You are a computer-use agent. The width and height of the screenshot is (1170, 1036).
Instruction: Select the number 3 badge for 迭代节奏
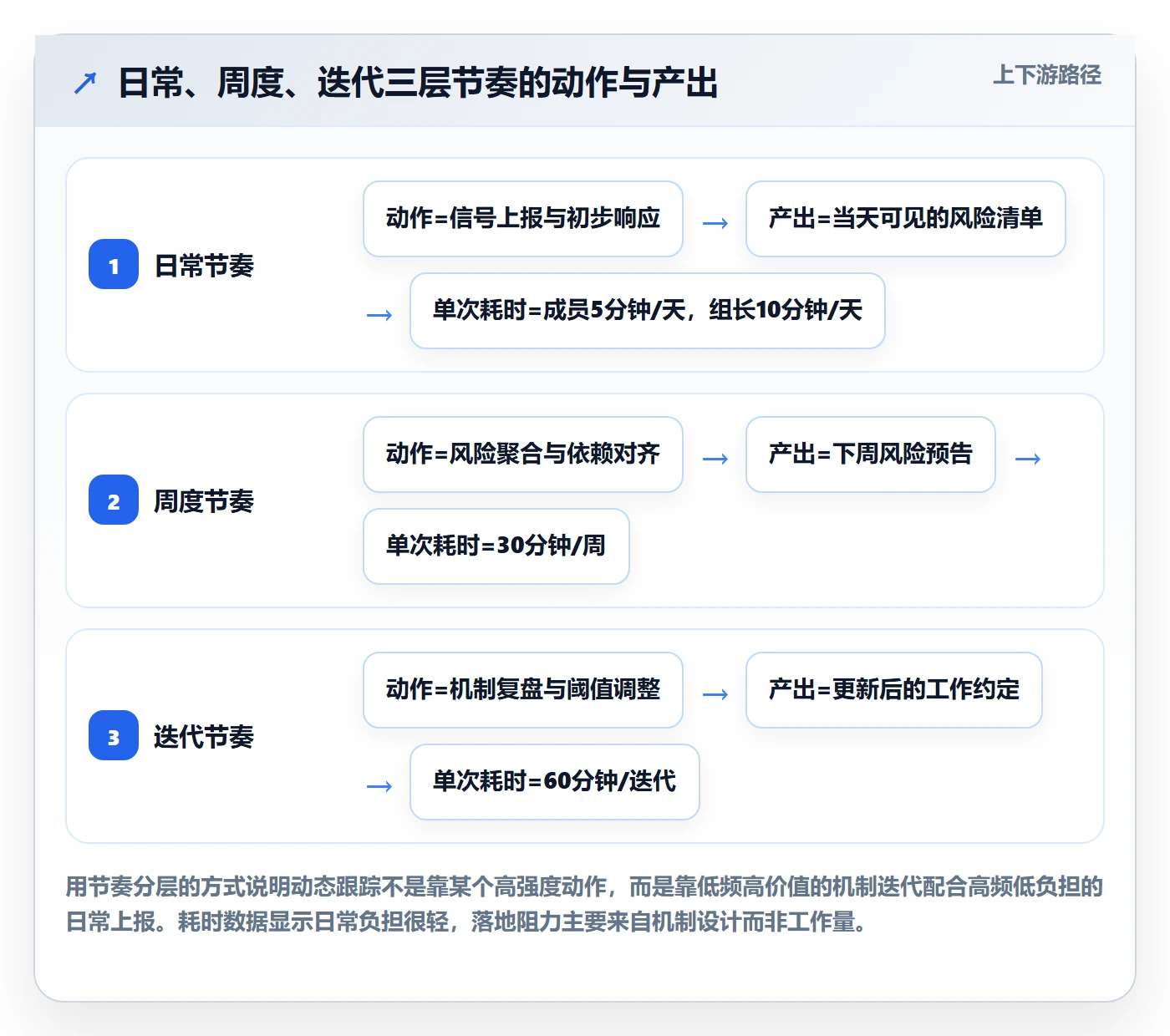click(114, 735)
